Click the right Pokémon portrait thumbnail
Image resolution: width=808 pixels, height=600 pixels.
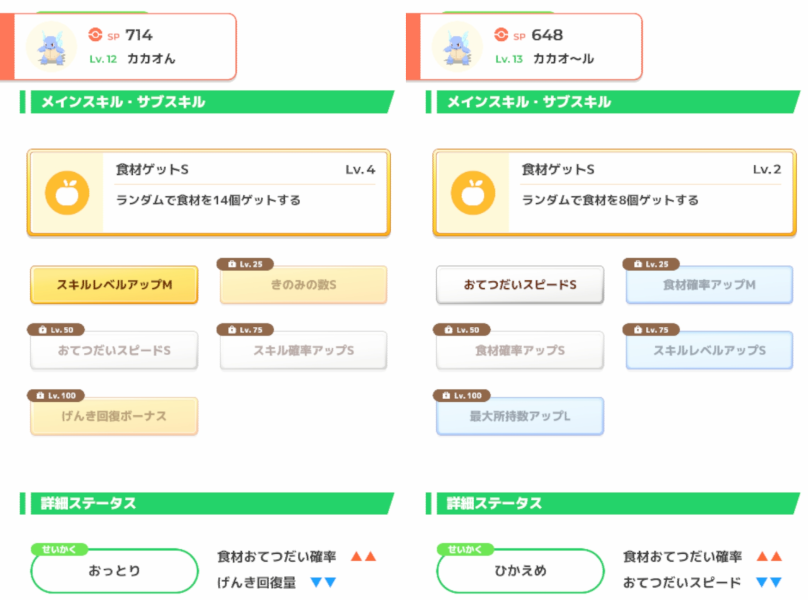click(x=458, y=45)
